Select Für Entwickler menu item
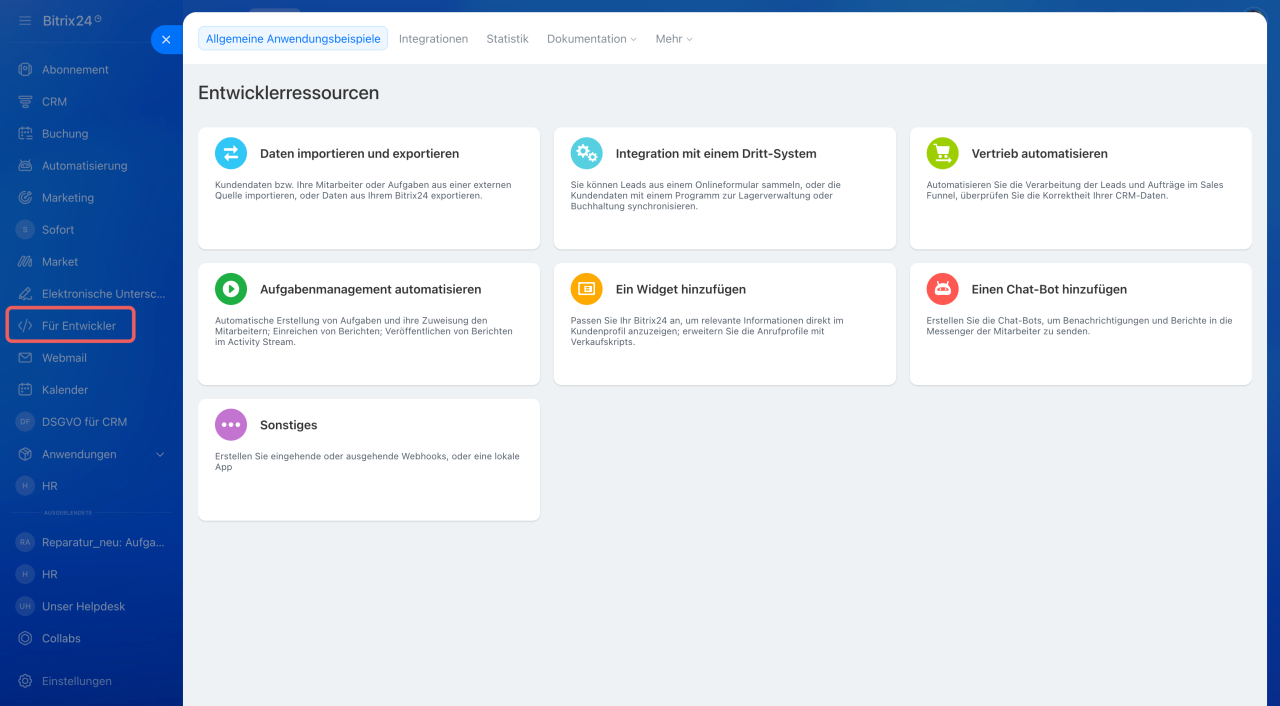The height and width of the screenshot is (706, 1280). coord(79,326)
